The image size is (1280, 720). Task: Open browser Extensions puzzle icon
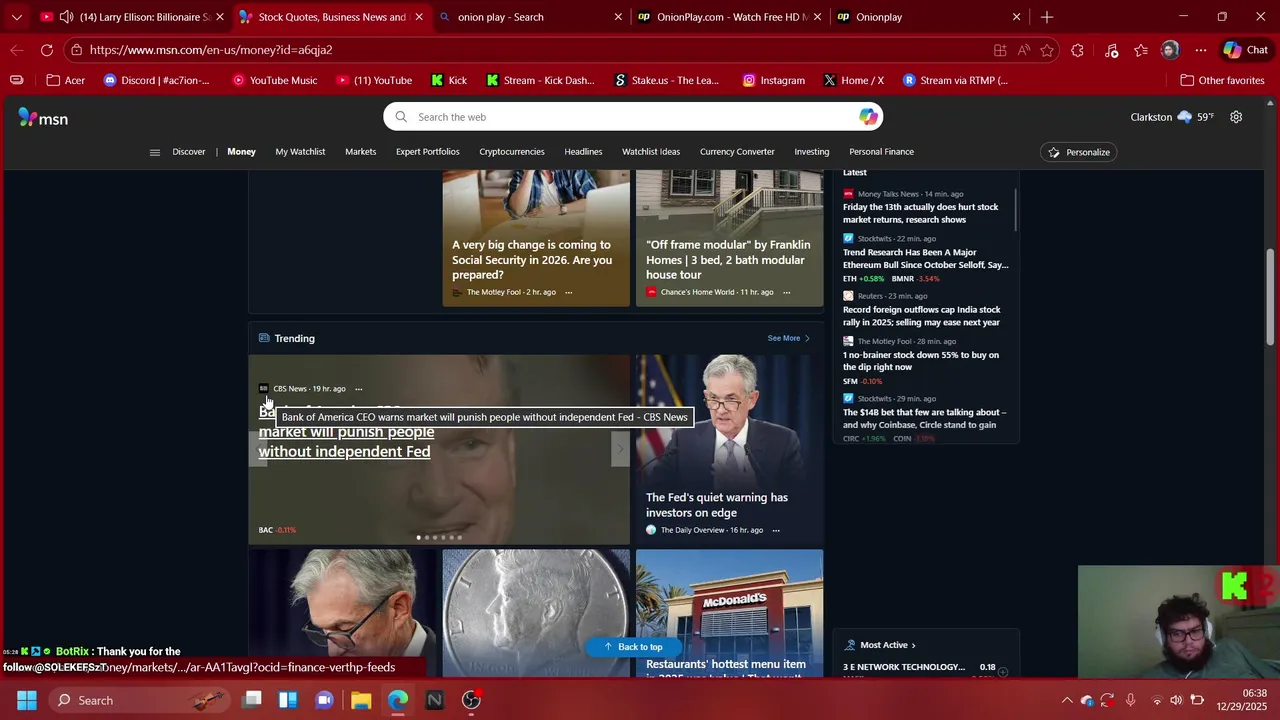click(x=1077, y=50)
